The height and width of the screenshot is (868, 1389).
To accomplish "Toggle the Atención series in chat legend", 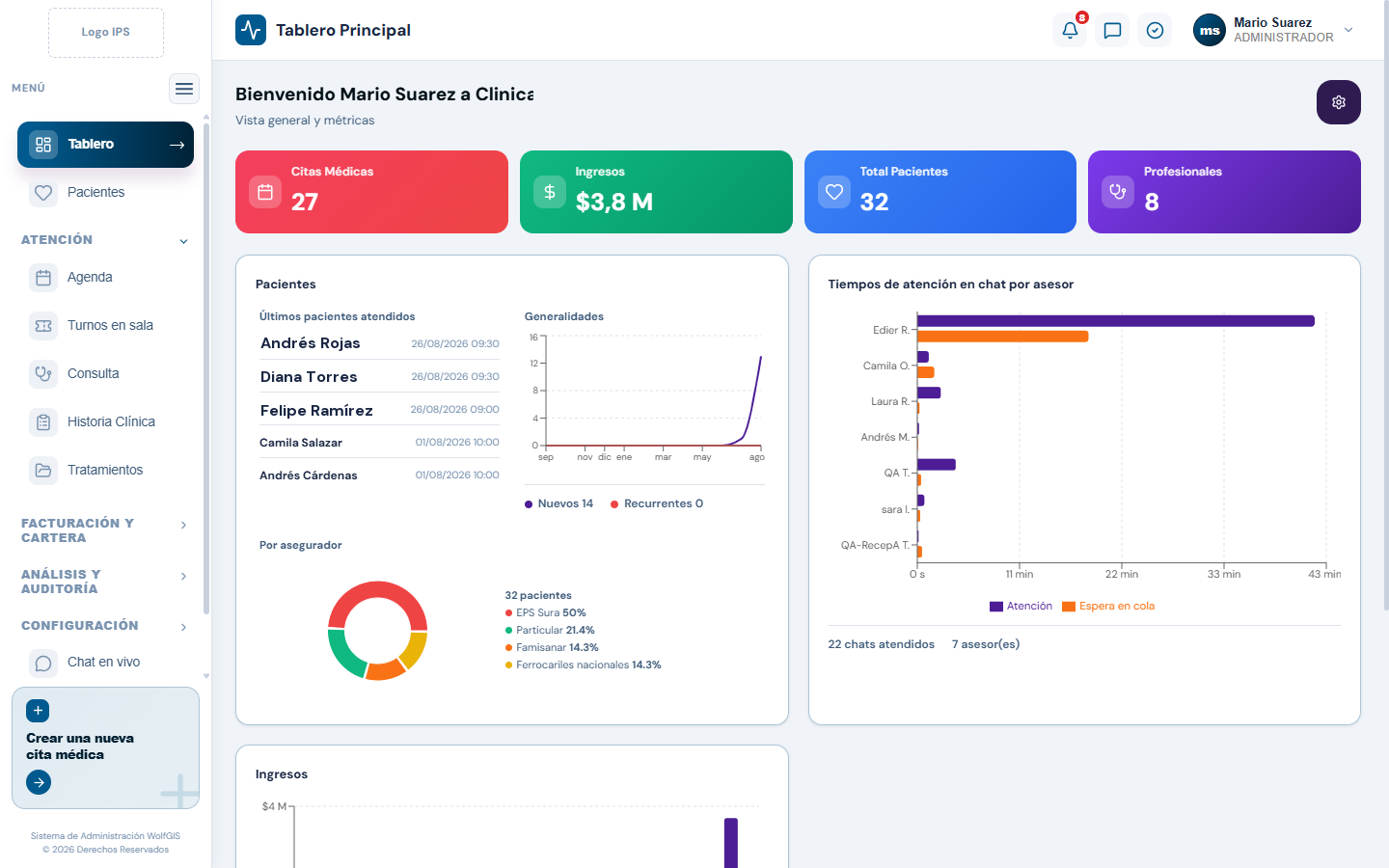I will (1021, 607).
